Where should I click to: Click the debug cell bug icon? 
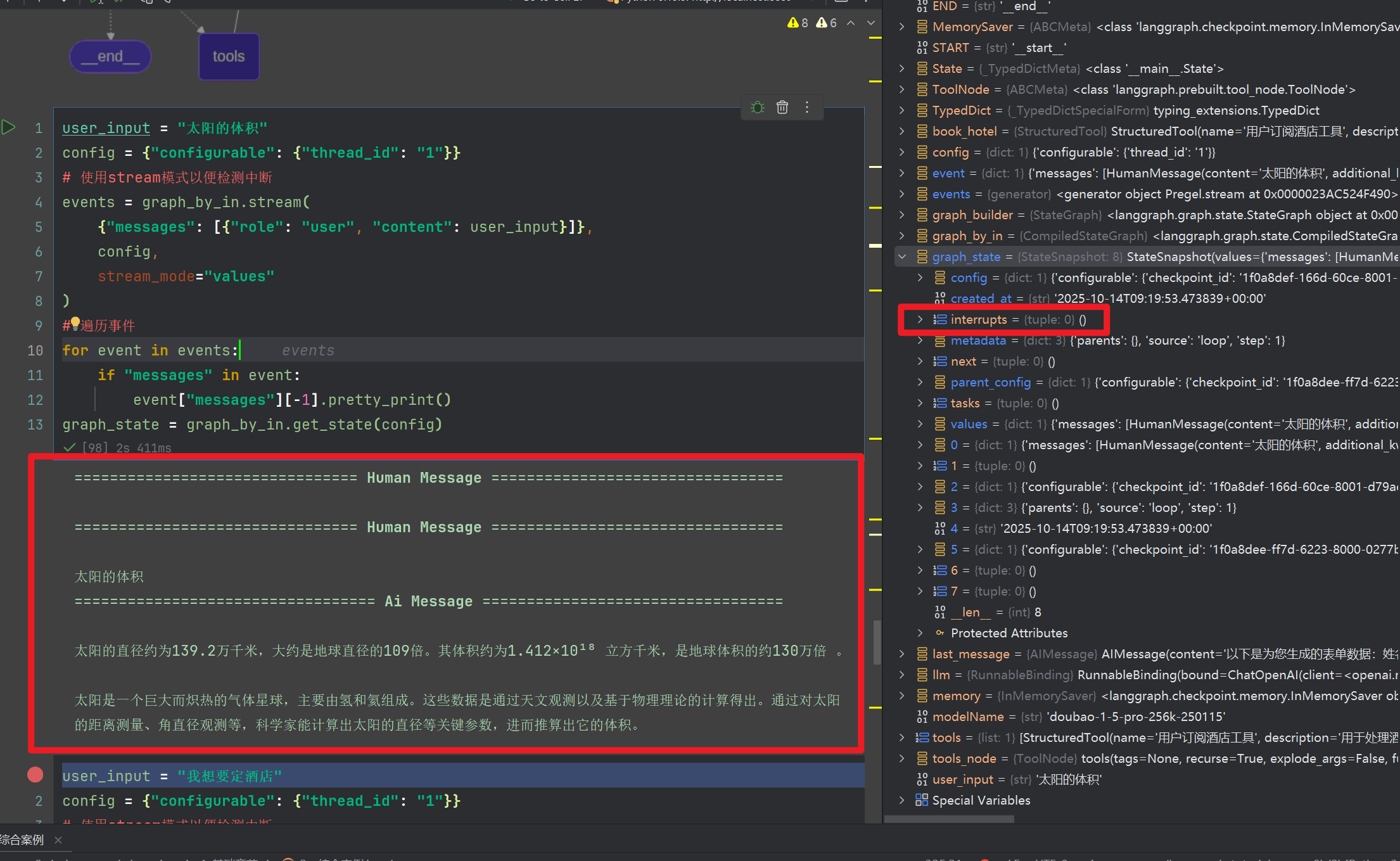click(757, 108)
